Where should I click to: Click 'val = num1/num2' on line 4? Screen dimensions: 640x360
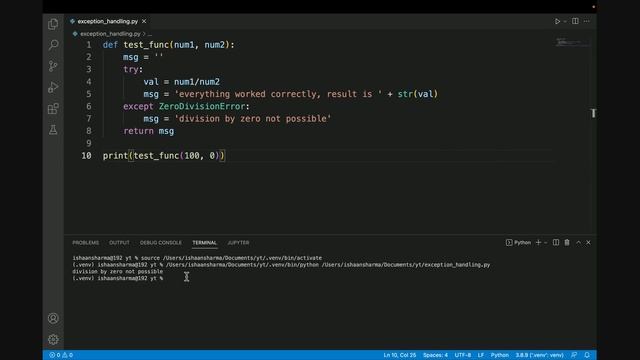tap(182, 82)
